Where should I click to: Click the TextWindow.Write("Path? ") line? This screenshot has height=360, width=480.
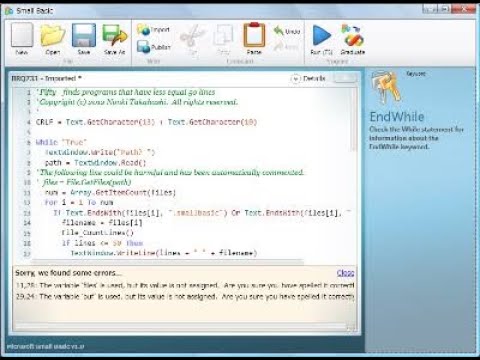coord(100,152)
